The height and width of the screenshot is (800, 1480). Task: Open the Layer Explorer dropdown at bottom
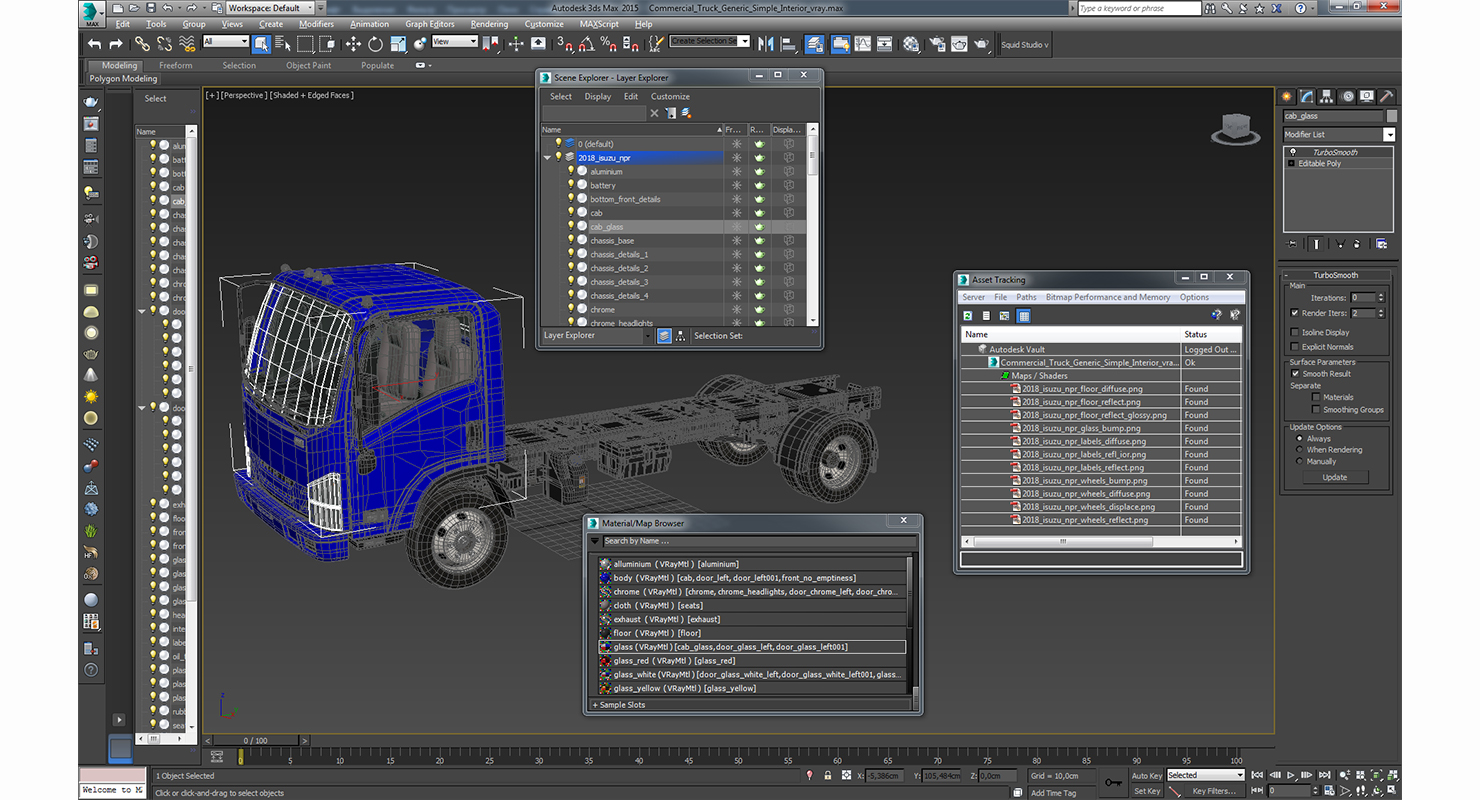[x=597, y=336]
